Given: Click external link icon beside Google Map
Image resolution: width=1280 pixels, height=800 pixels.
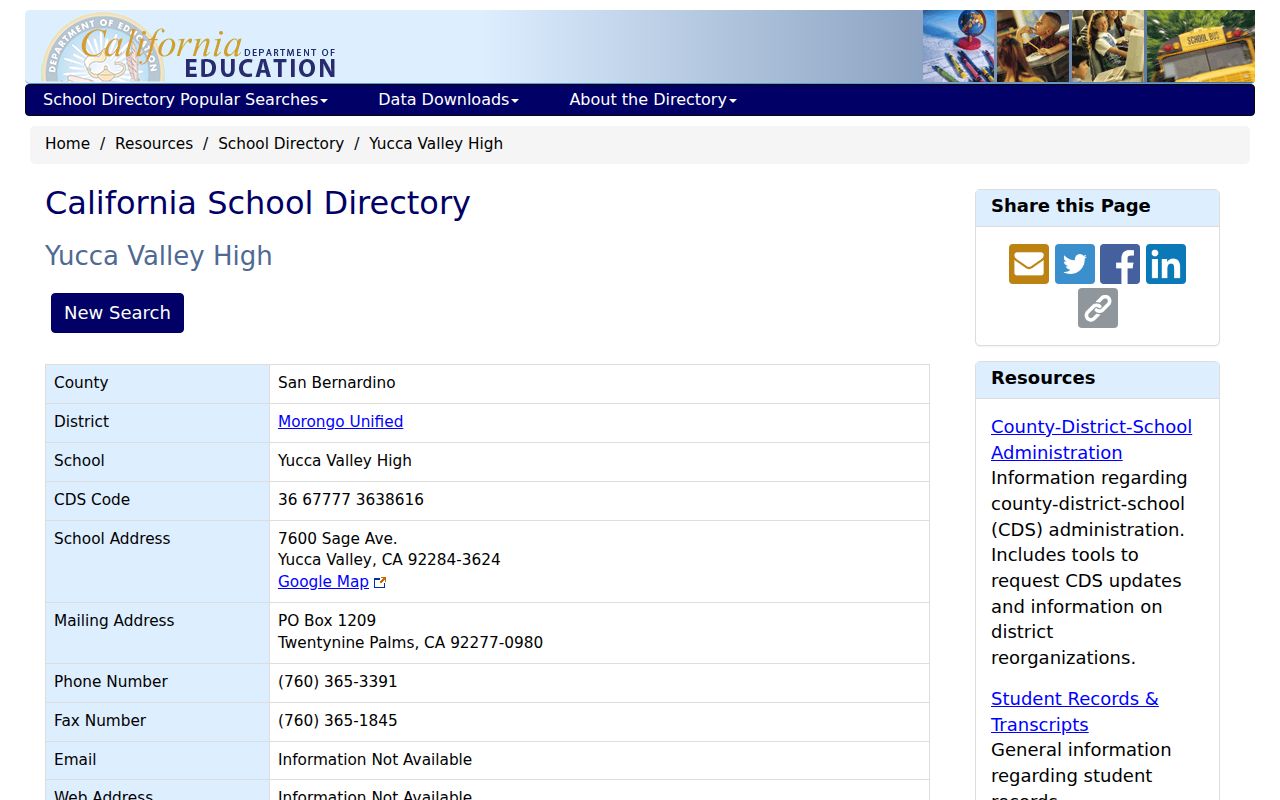Looking at the screenshot, I should point(380,582).
